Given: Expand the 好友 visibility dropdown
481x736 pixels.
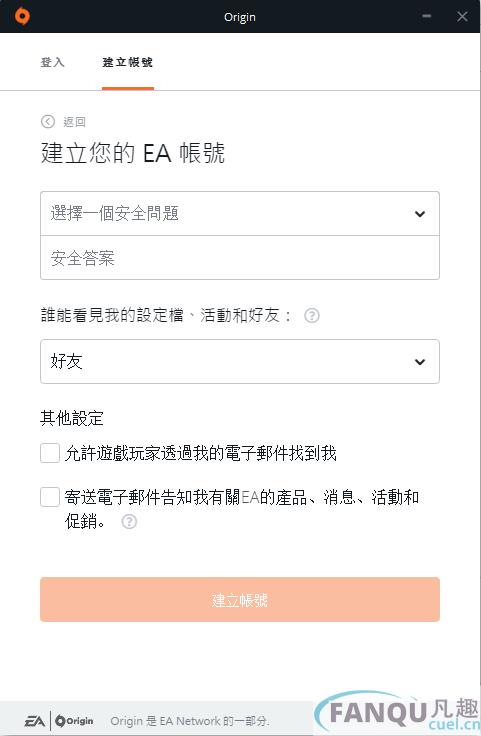Looking at the screenshot, I should pyautogui.click(x=240, y=361).
